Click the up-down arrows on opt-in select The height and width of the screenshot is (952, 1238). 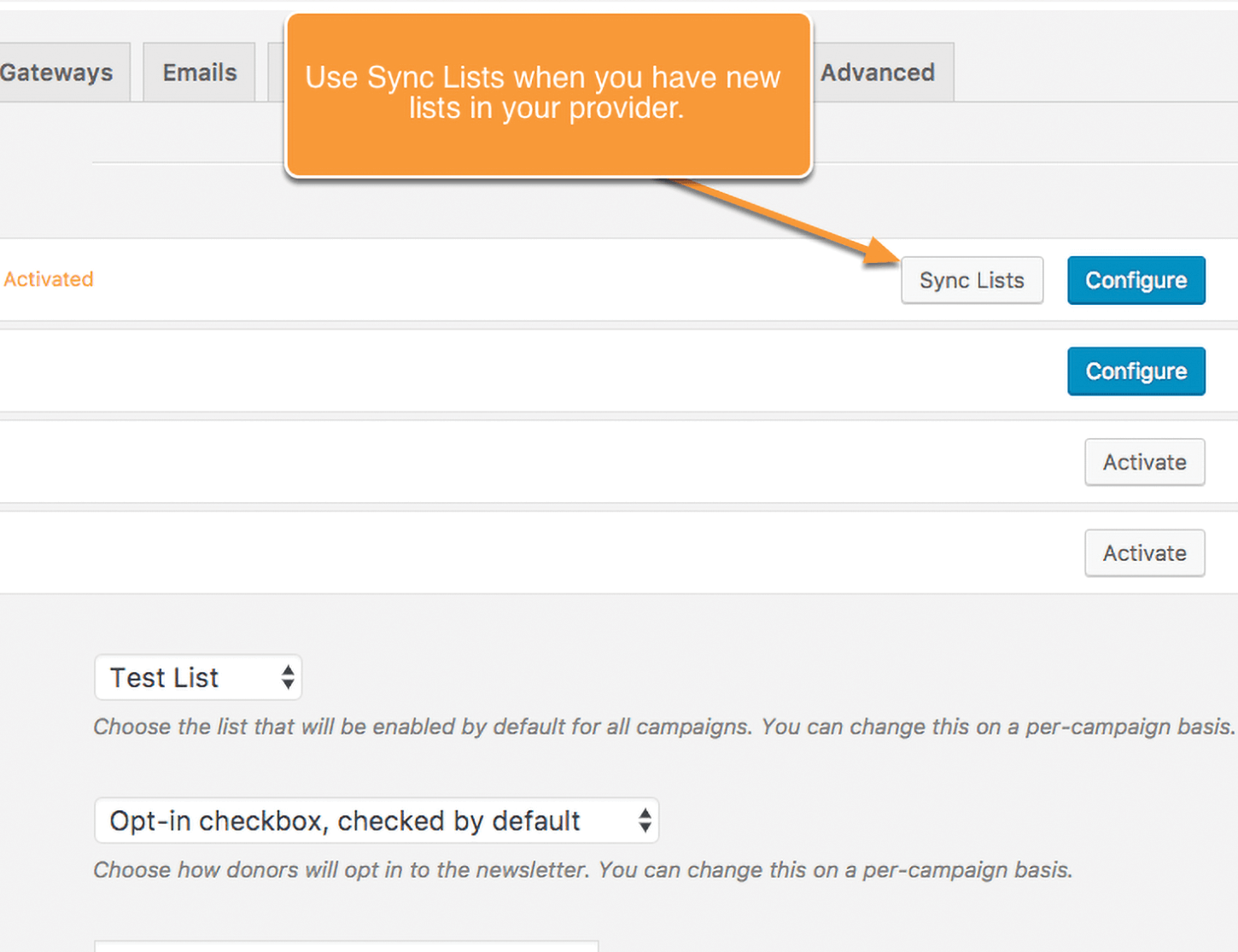coord(645,821)
